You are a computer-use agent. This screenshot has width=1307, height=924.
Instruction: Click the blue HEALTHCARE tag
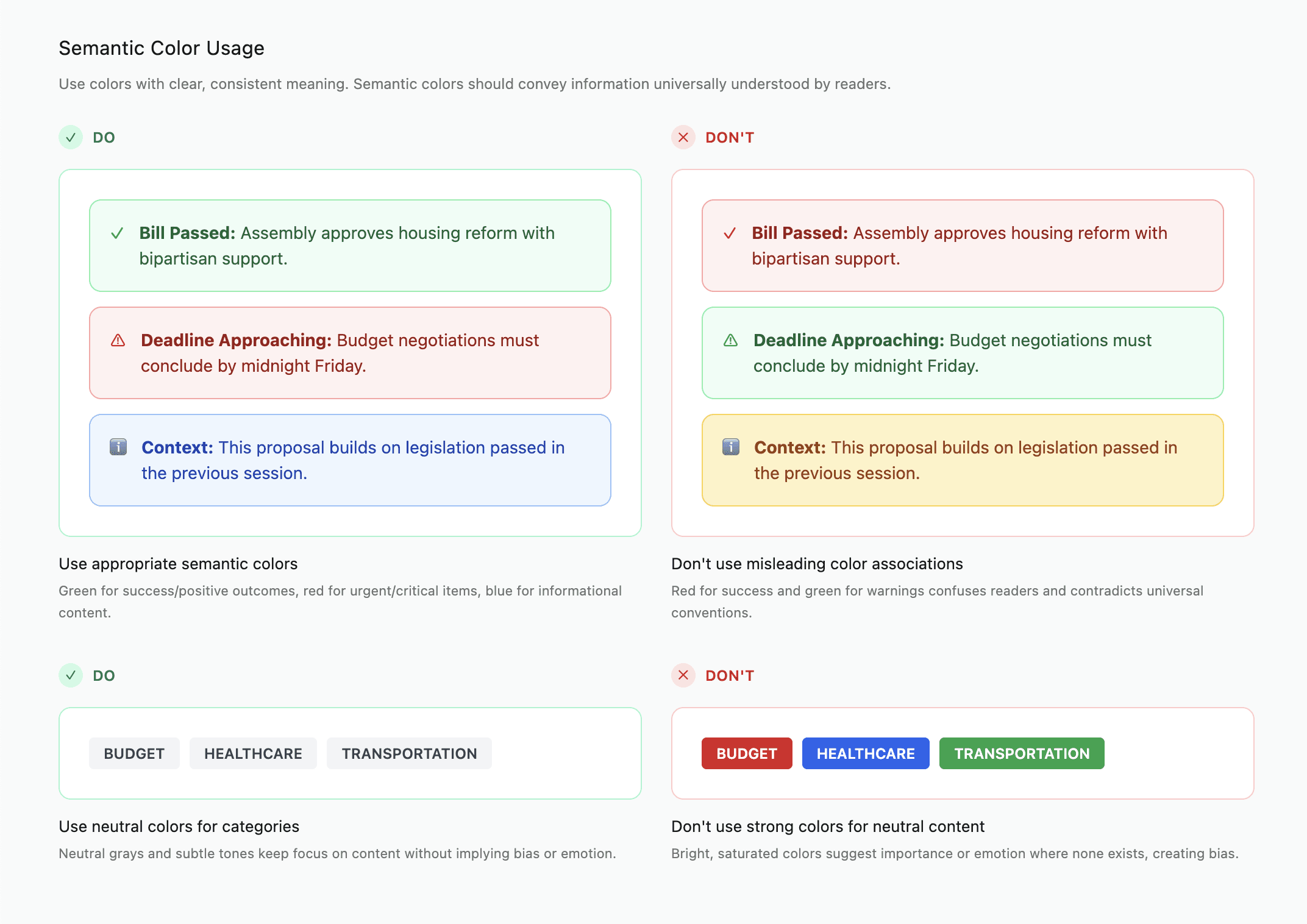tap(866, 754)
